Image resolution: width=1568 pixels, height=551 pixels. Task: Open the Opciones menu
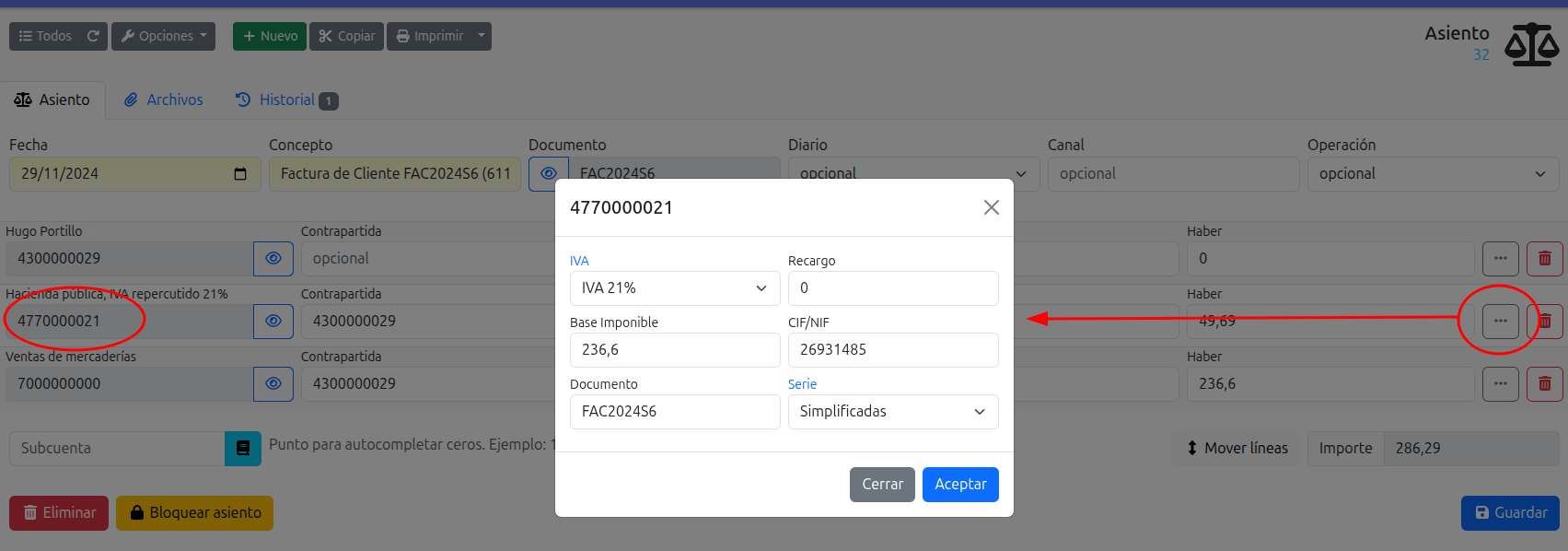[164, 36]
